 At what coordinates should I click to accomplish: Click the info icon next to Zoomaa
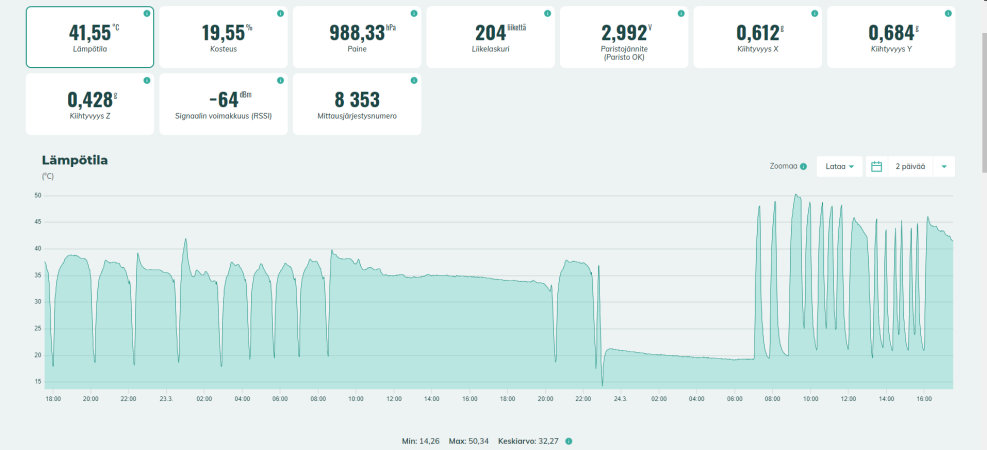pos(803,167)
